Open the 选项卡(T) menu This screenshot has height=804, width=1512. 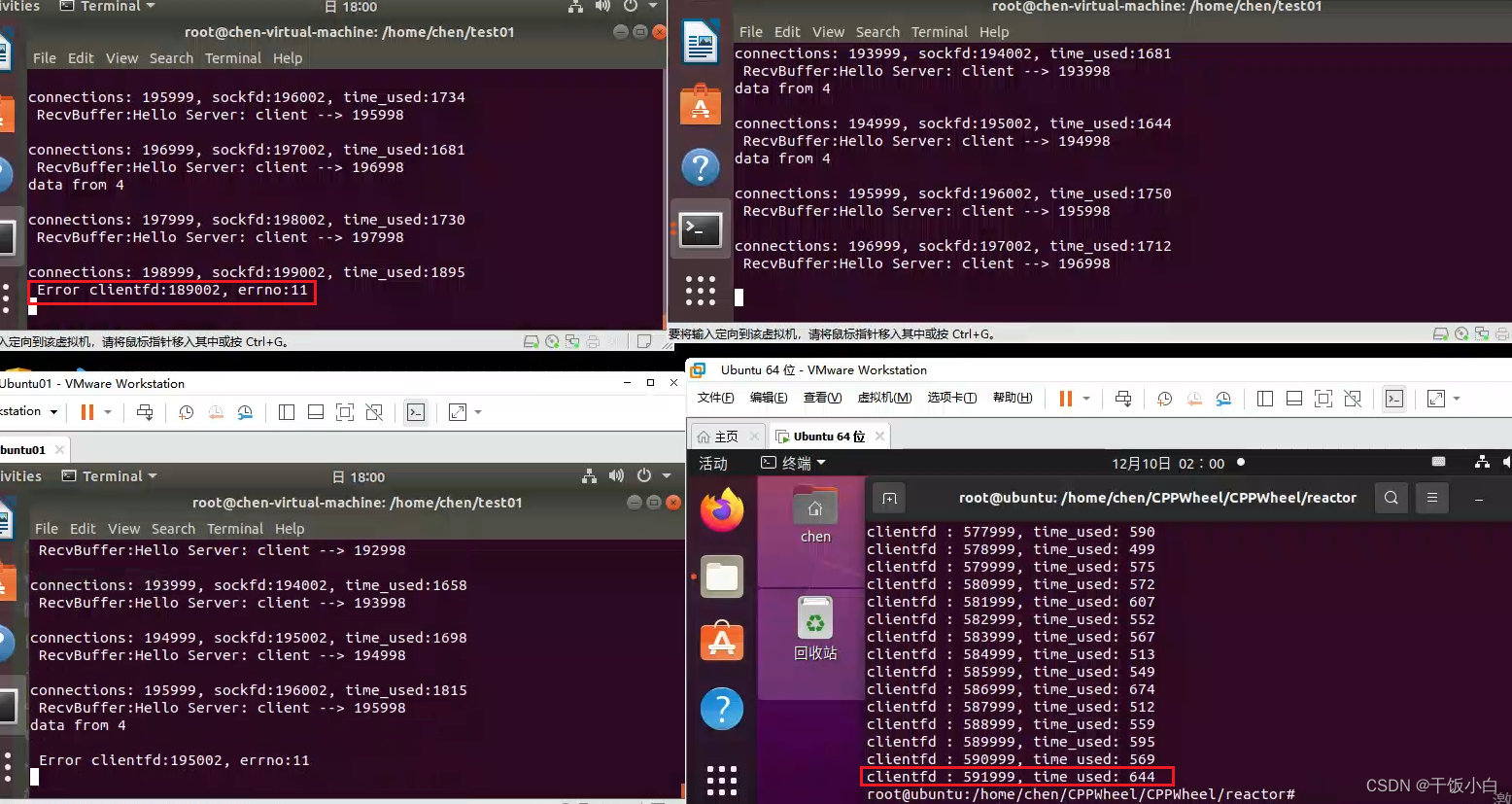(952, 398)
